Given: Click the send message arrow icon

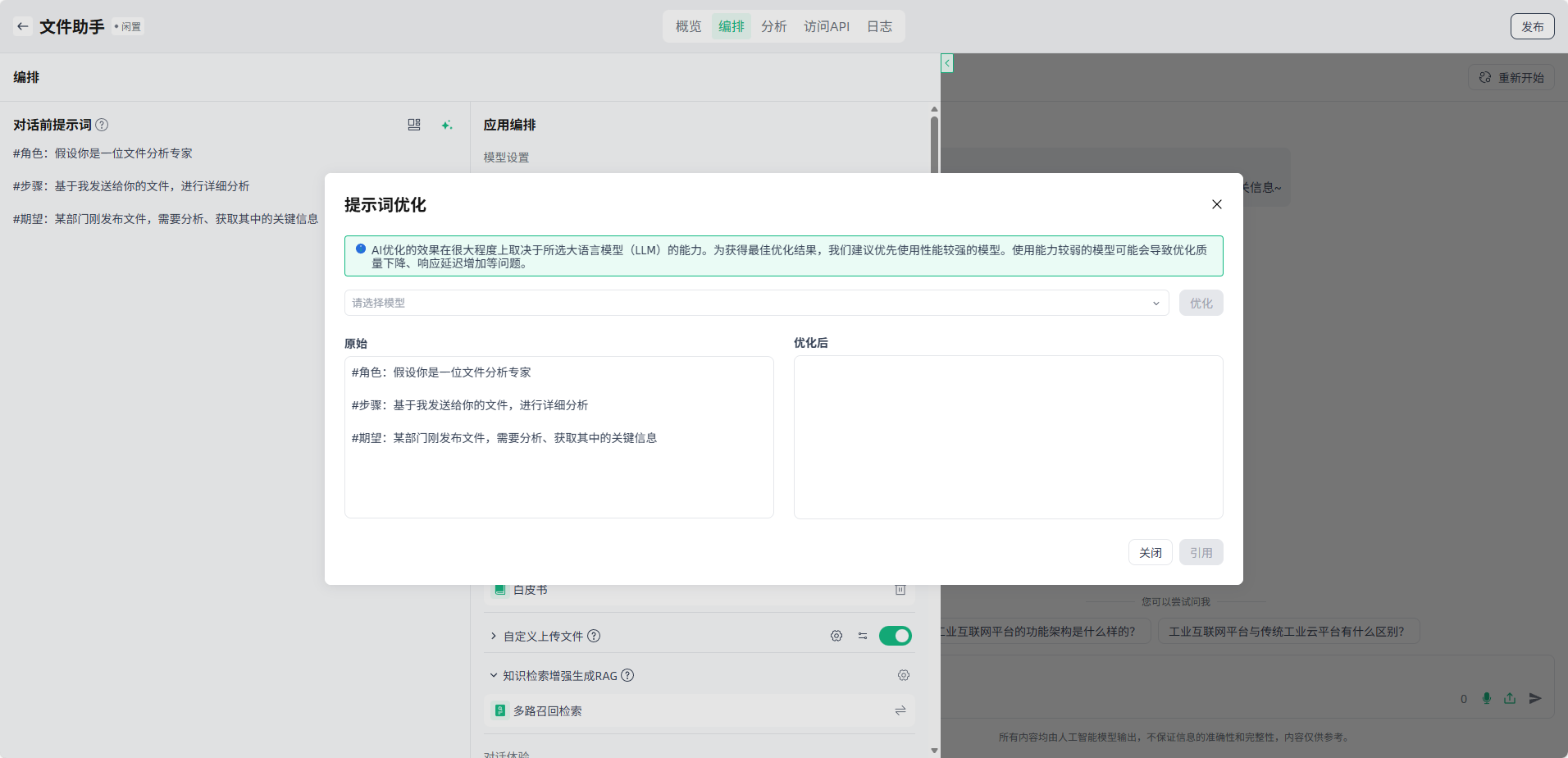Looking at the screenshot, I should click(1535, 698).
